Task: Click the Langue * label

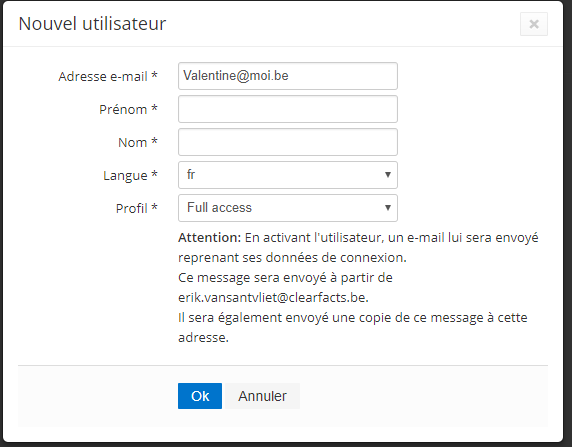Action: coord(130,176)
